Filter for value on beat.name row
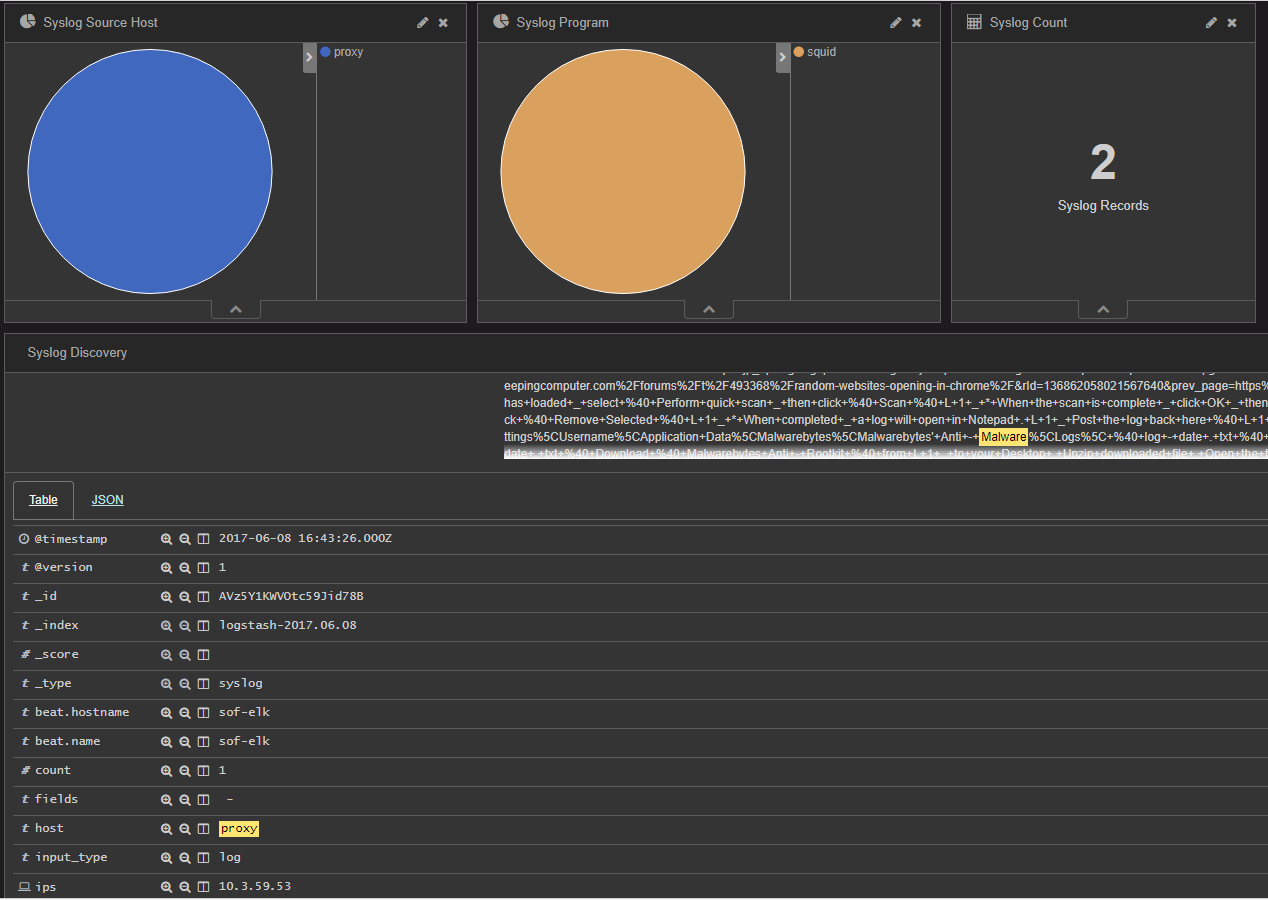The width and height of the screenshot is (1268, 900). pos(167,742)
